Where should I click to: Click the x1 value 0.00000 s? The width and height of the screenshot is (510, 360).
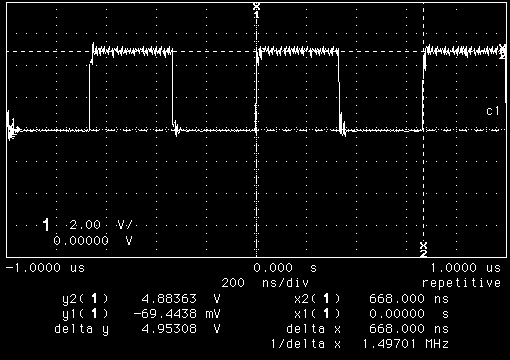[x=409, y=314]
